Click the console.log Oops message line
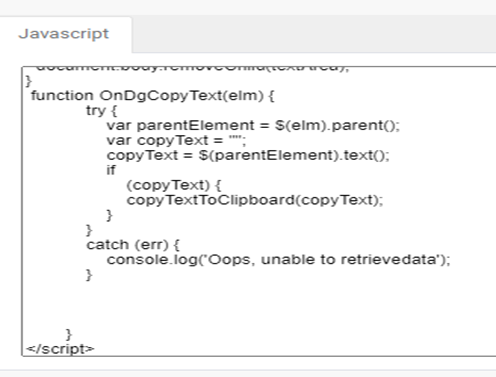496x377 pixels. tap(278, 260)
